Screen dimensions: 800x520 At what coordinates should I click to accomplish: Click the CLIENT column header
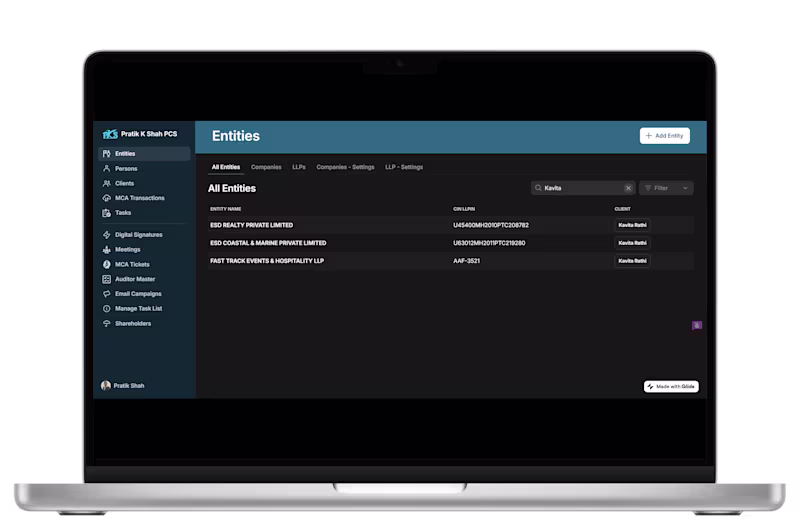coord(622,209)
